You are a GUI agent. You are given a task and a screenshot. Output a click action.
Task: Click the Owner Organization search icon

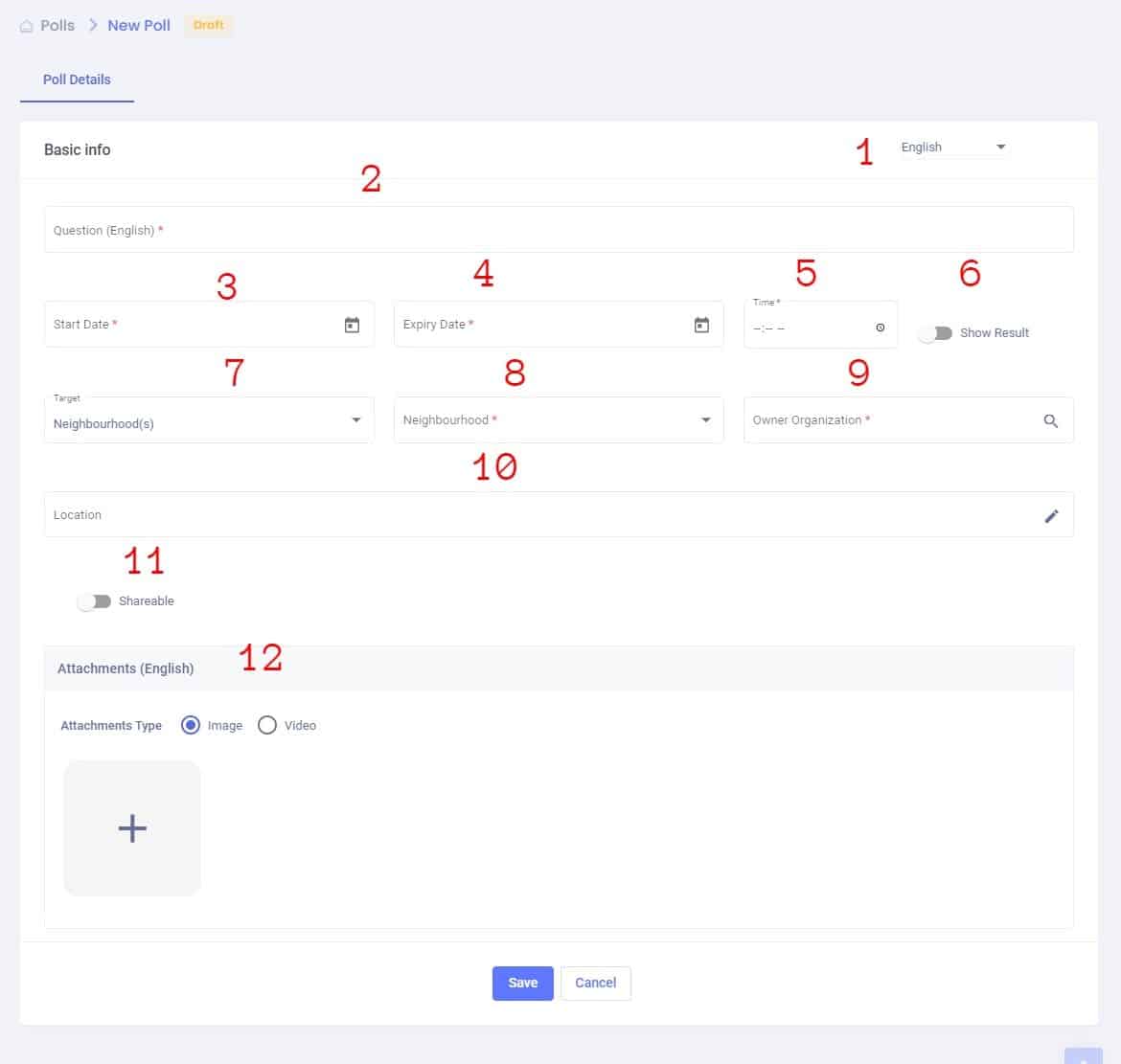pos(1050,421)
